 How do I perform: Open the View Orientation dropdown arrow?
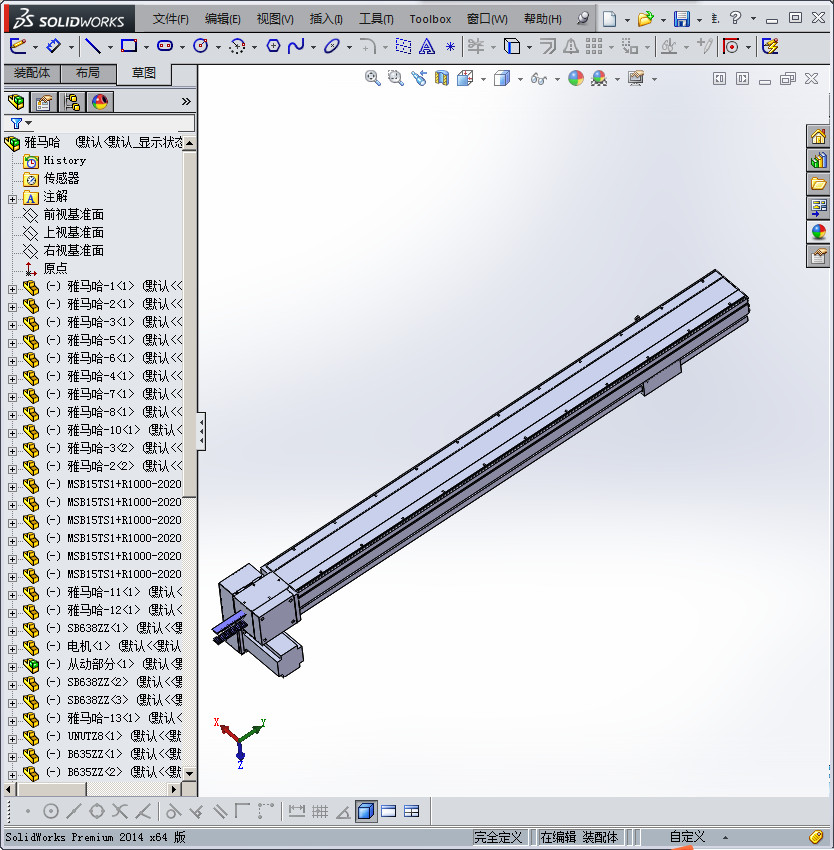483,79
